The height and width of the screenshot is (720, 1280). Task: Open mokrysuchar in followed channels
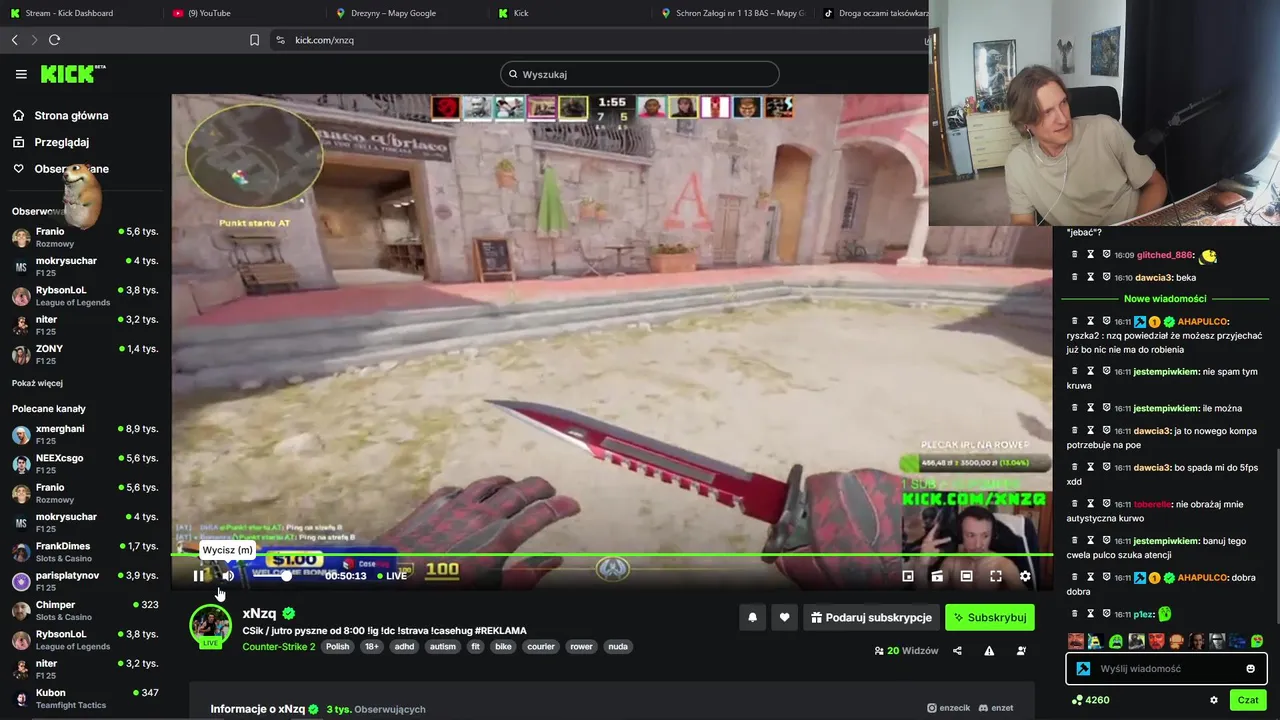[84, 266]
